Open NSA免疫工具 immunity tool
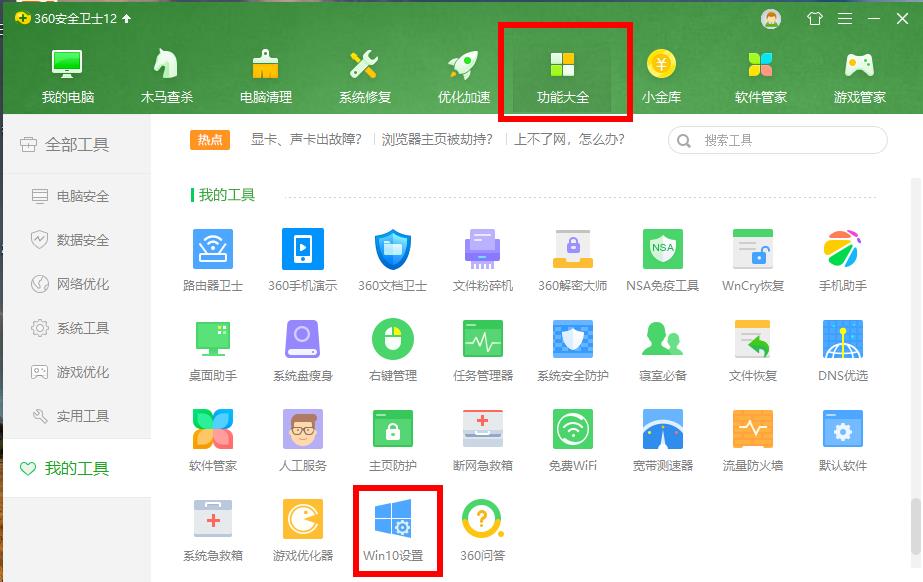The width and height of the screenshot is (923, 582). click(x=663, y=260)
